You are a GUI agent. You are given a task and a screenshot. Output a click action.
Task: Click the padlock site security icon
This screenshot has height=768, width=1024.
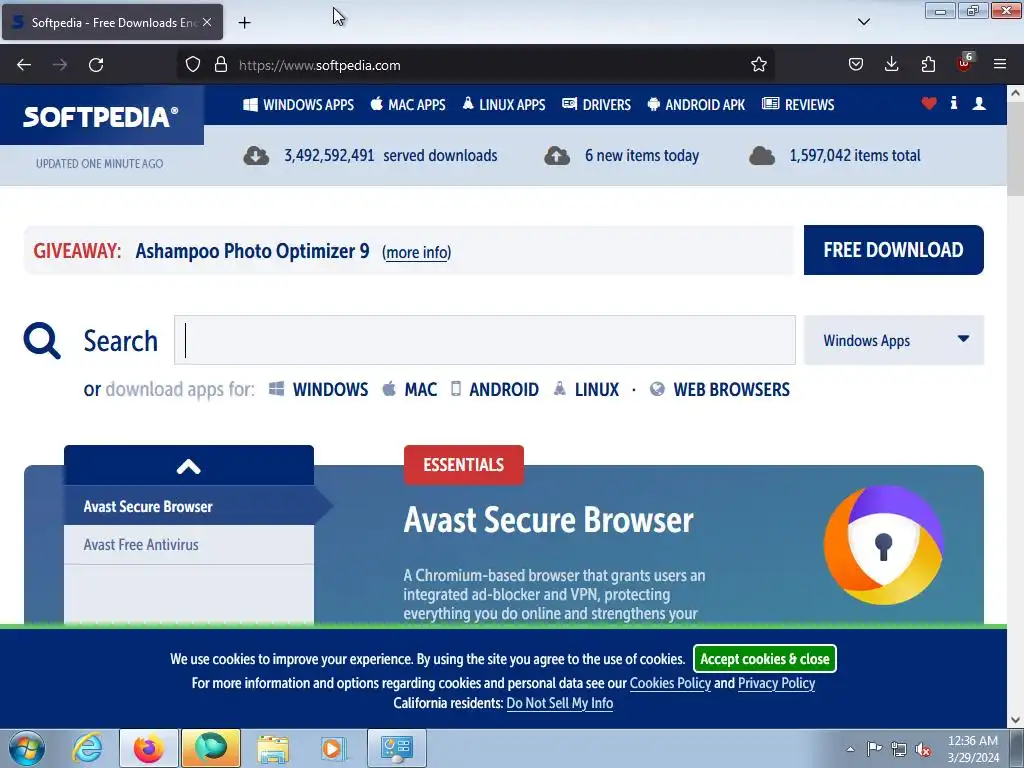pyautogui.click(x=221, y=65)
